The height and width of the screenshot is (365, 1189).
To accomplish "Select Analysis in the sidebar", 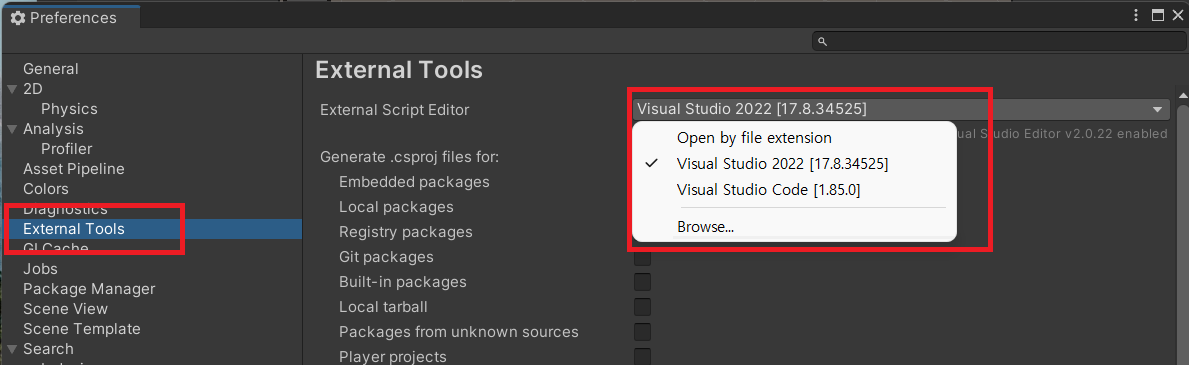I will (53, 129).
